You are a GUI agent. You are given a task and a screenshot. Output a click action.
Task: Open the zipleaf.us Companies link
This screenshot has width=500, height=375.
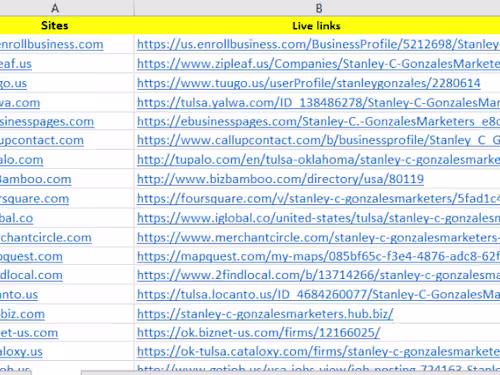318,64
